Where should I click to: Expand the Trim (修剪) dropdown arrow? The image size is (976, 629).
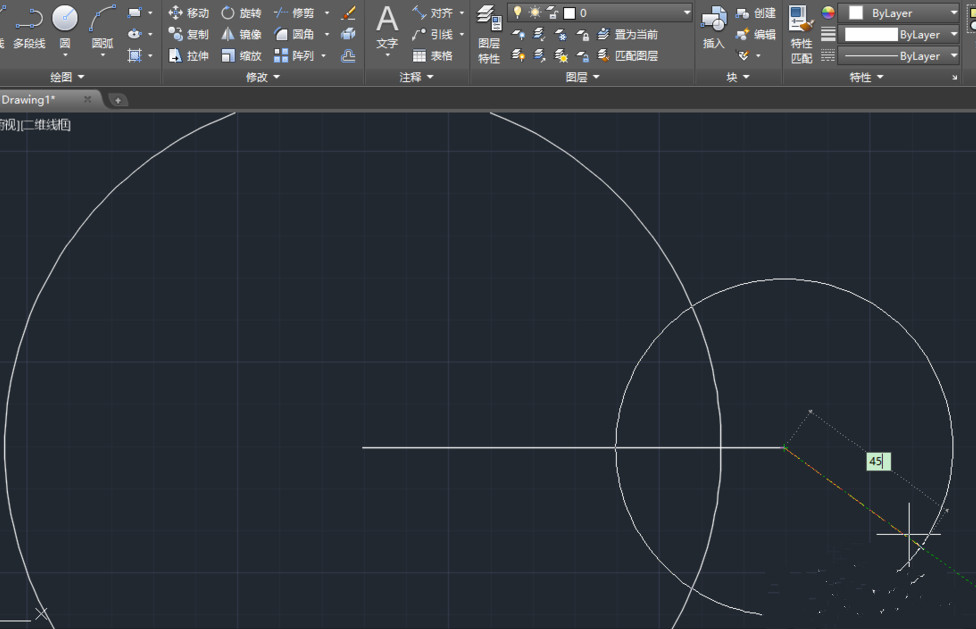[x=327, y=12]
